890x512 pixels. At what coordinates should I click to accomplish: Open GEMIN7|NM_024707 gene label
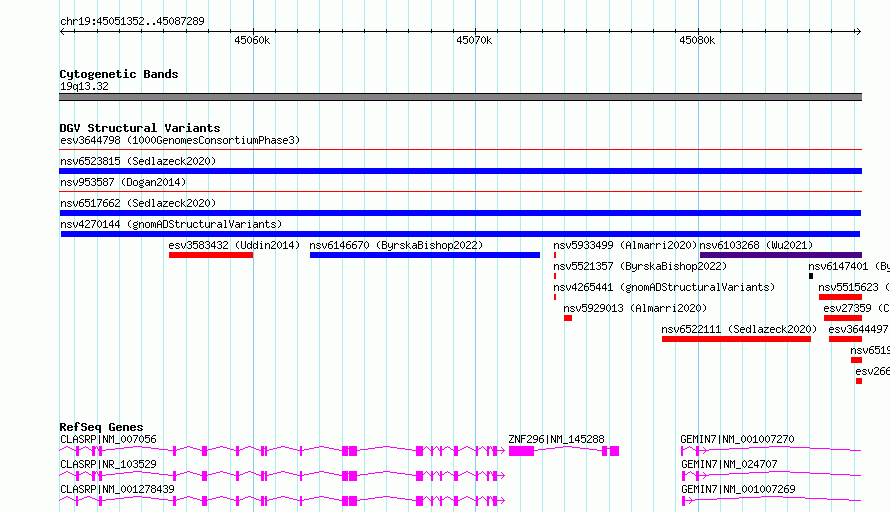click(x=729, y=464)
